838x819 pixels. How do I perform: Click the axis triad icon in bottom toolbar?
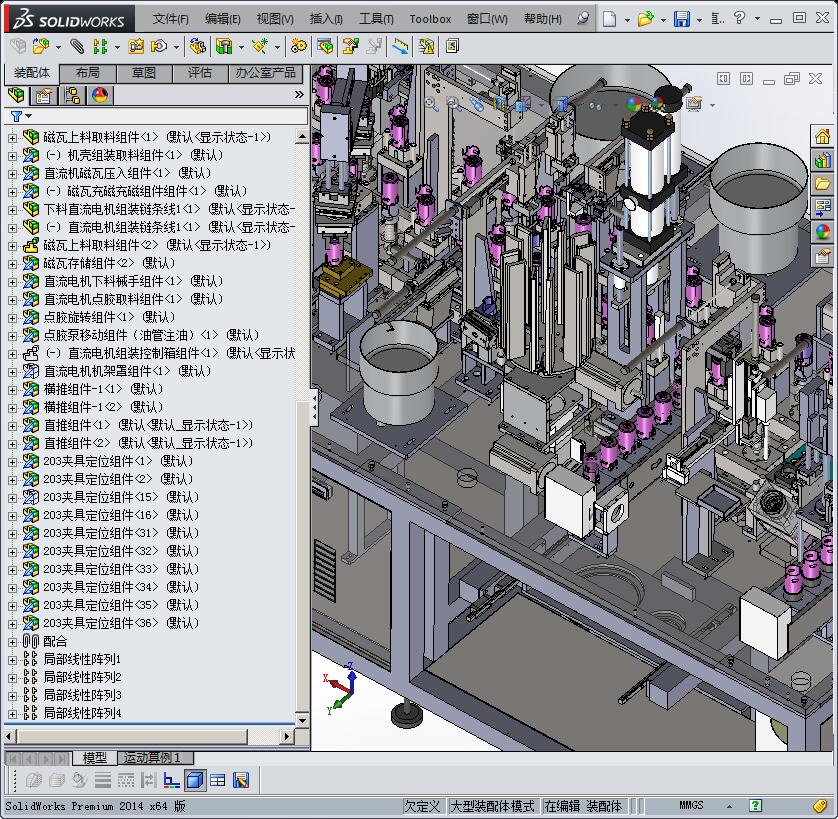click(172, 781)
